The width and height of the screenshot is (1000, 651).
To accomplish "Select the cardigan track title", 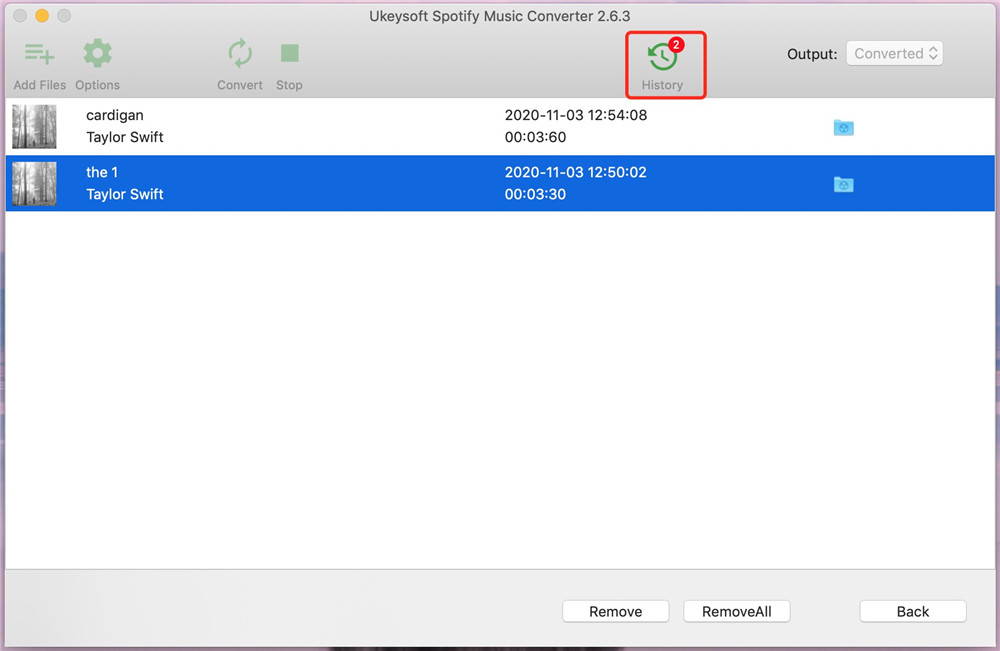I will (115, 115).
